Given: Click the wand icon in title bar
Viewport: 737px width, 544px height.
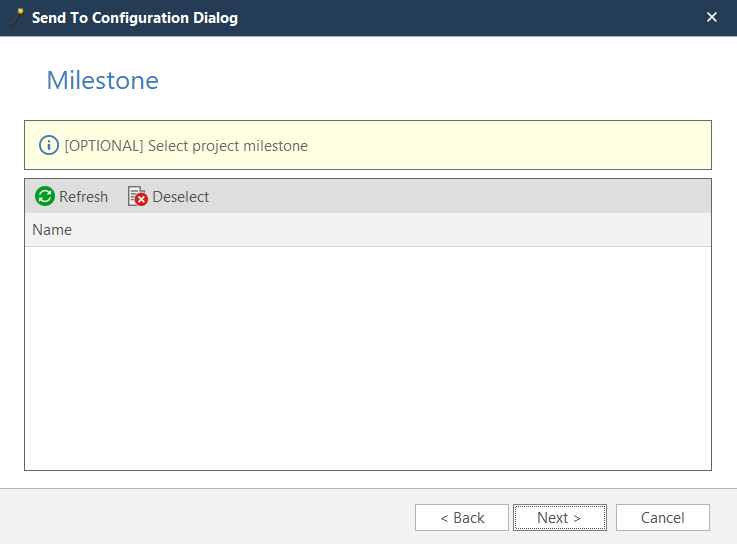Looking at the screenshot, I should tap(17, 17).
